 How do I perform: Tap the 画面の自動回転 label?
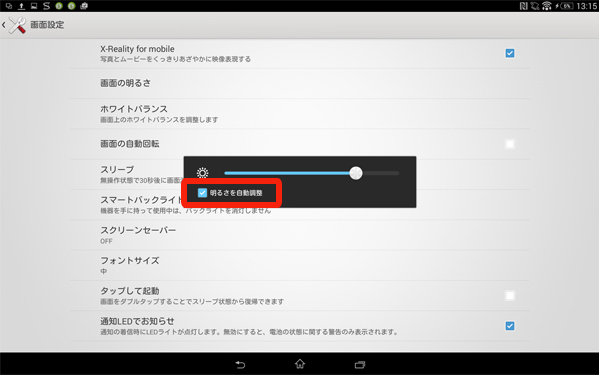tap(130, 144)
